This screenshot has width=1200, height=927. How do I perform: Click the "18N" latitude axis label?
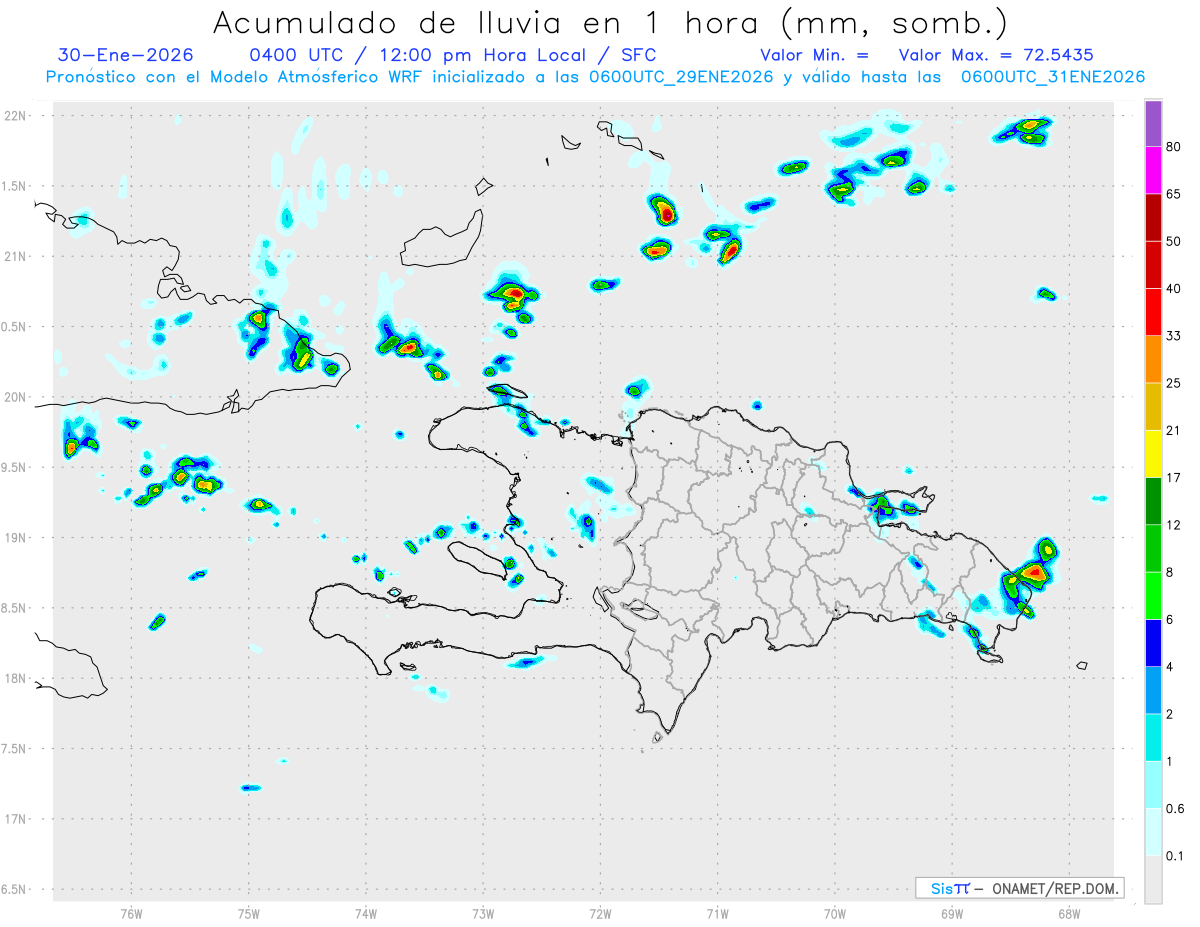click(x=15, y=678)
